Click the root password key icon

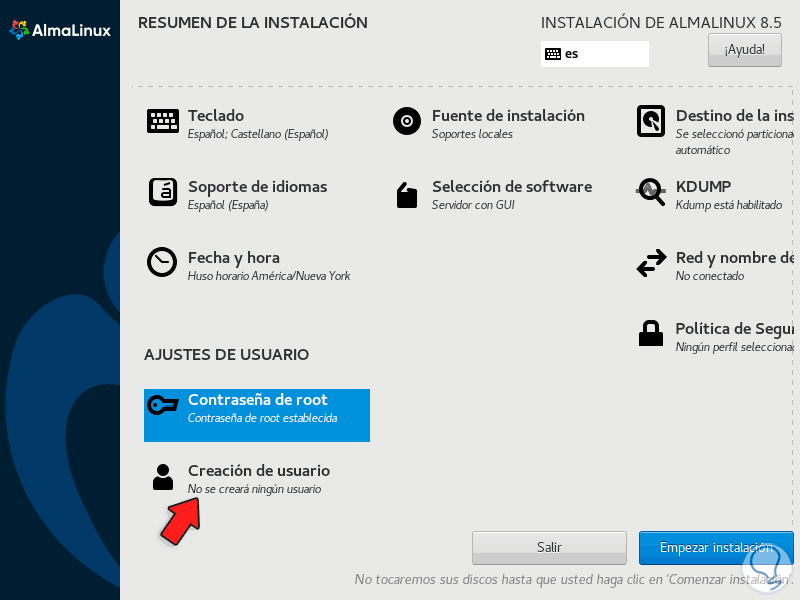(162, 406)
